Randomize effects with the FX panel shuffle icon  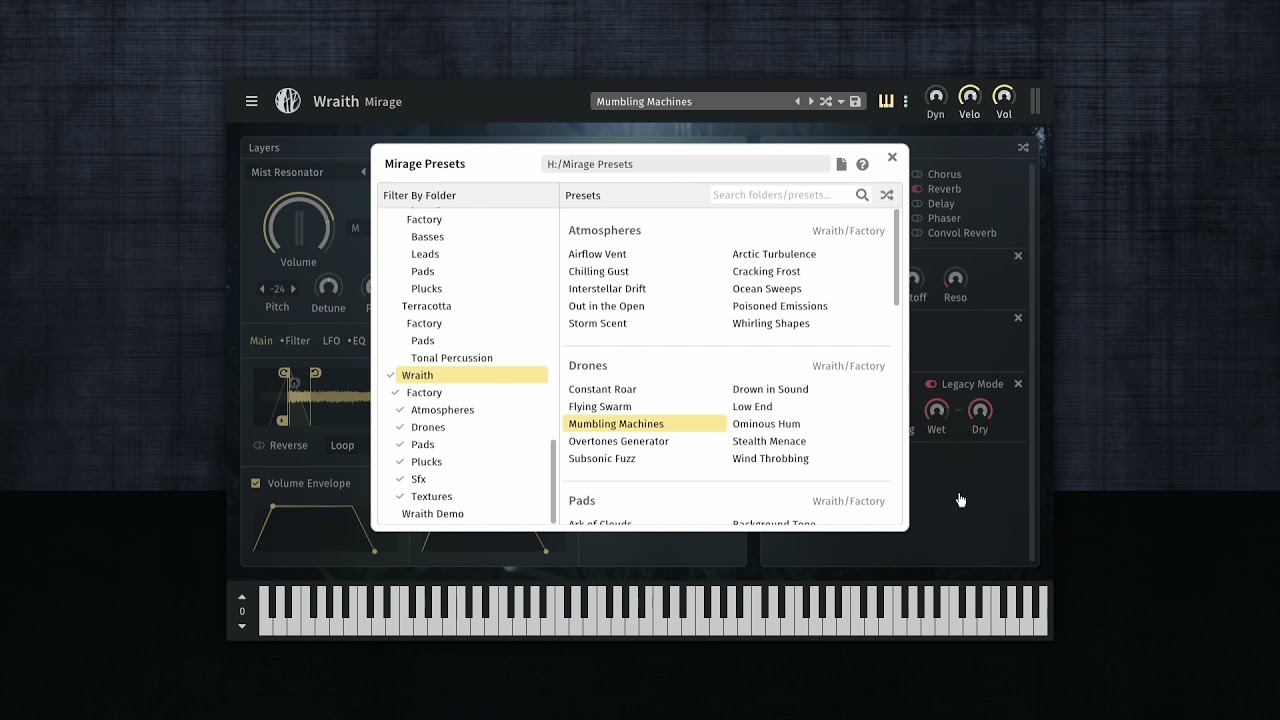click(1023, 147)
